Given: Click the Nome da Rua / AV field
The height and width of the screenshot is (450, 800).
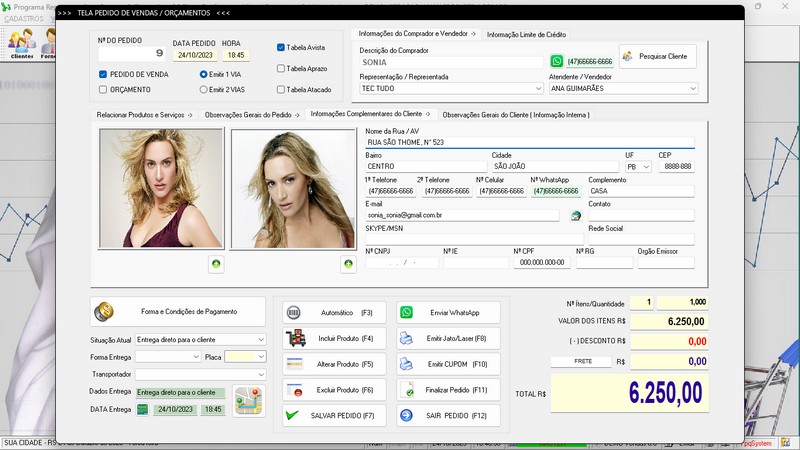Looking at the screenshot, I should [x=528, y=142].
